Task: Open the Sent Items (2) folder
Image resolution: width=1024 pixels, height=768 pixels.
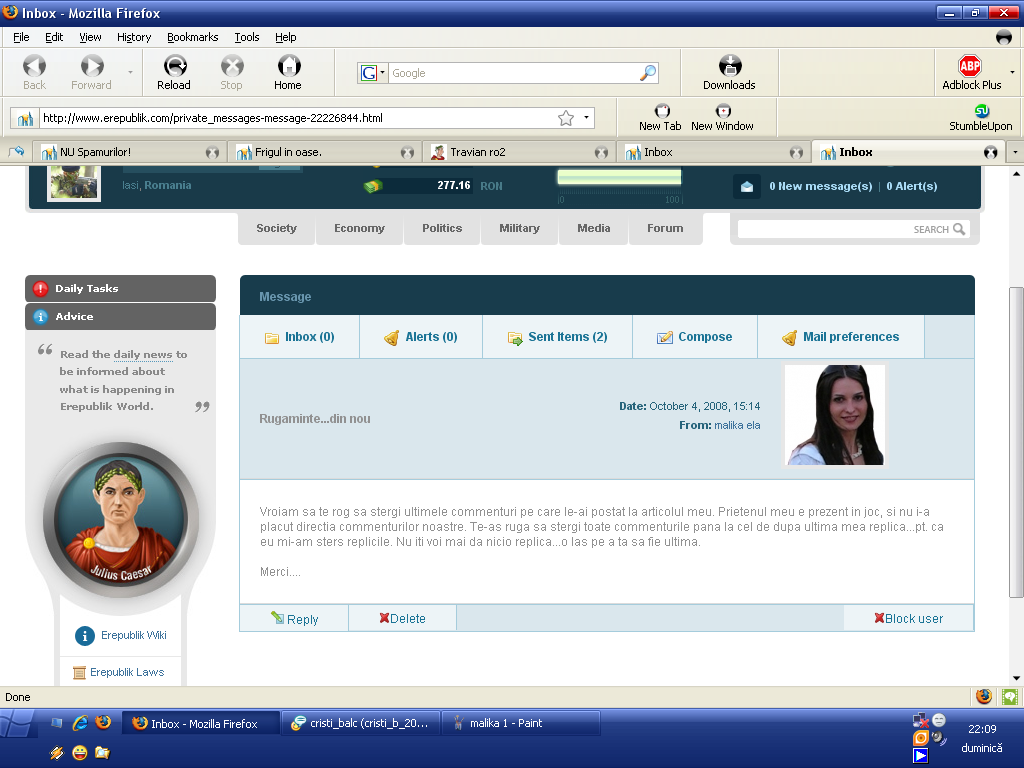Action: click(558, 337)
